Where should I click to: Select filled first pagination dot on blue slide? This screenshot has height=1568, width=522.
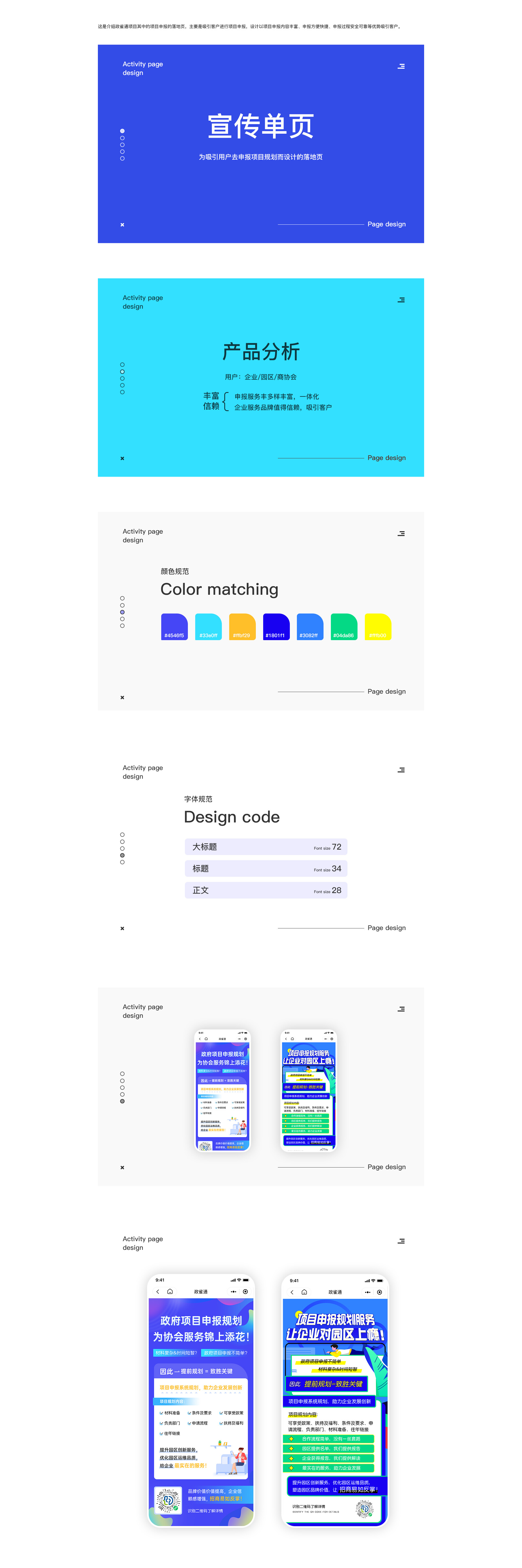tap(122, 131)
